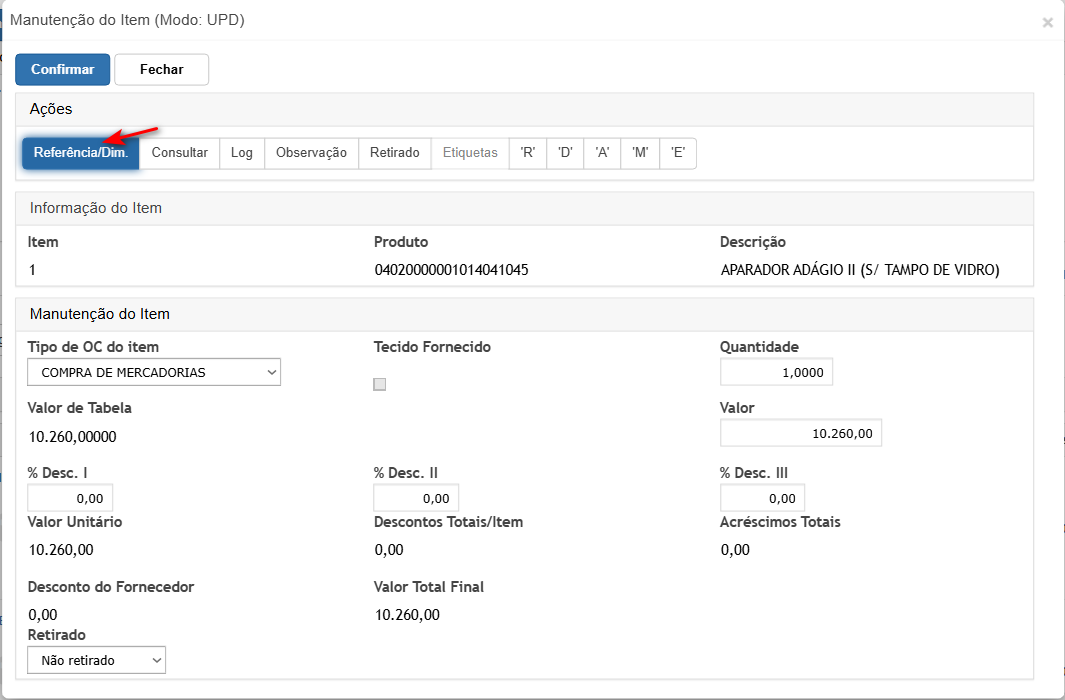1065x700 pixels.
Task: Open the Log action
Action: [242, 153]
